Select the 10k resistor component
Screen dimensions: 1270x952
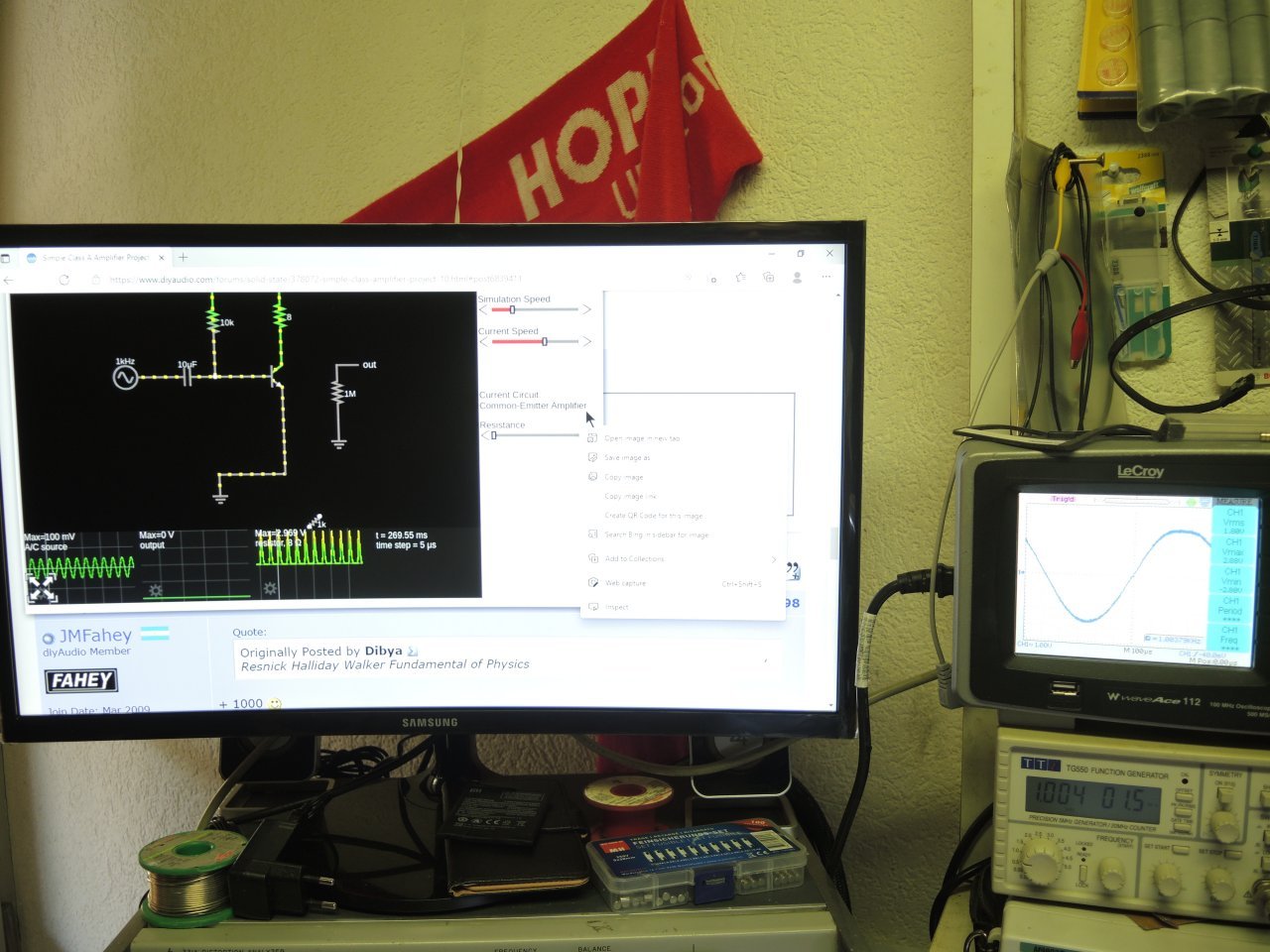click(212, 320)
